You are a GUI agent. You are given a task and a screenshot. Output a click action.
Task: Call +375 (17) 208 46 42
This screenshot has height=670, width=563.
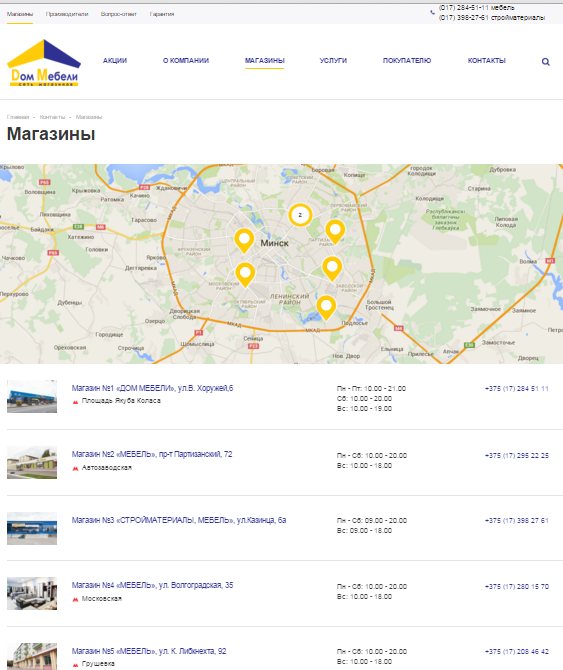[x=517, y=652]
